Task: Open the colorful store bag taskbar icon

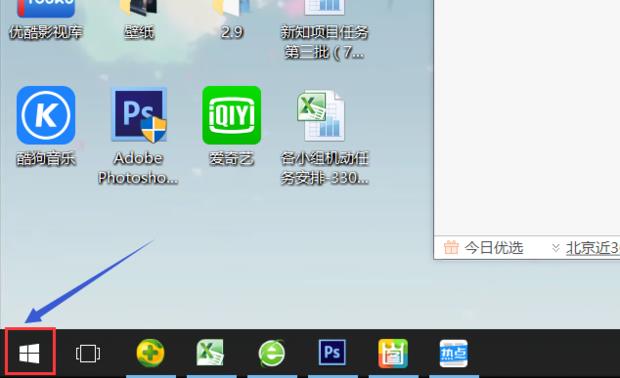Action: click(x=393, y=353)
